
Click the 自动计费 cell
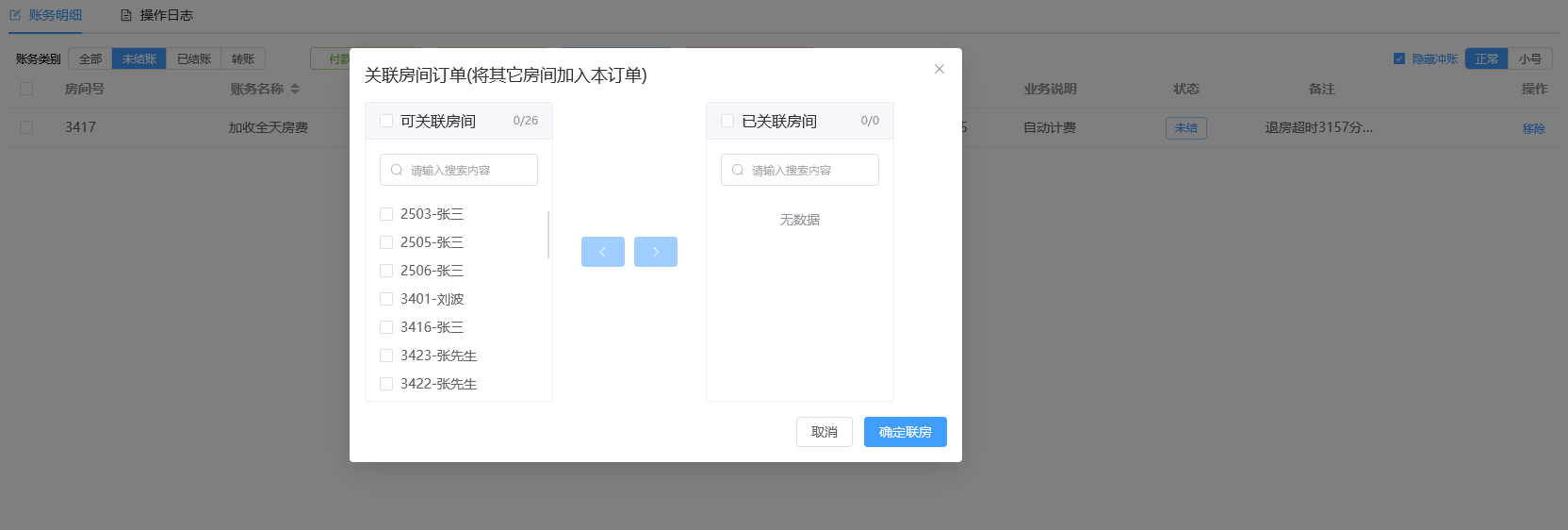[1050, 127]
